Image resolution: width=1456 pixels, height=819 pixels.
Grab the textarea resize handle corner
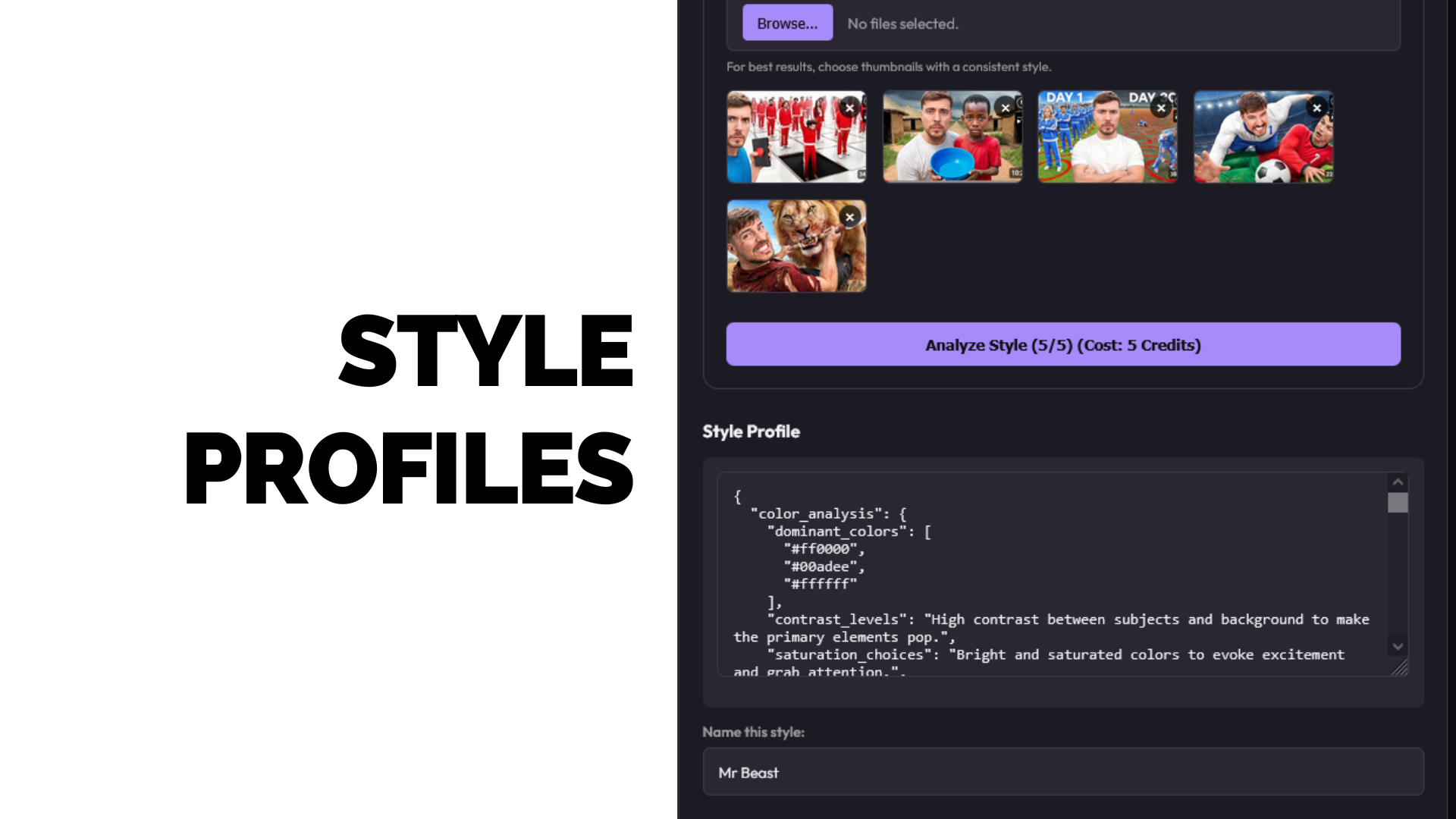tap(1400, 668)
